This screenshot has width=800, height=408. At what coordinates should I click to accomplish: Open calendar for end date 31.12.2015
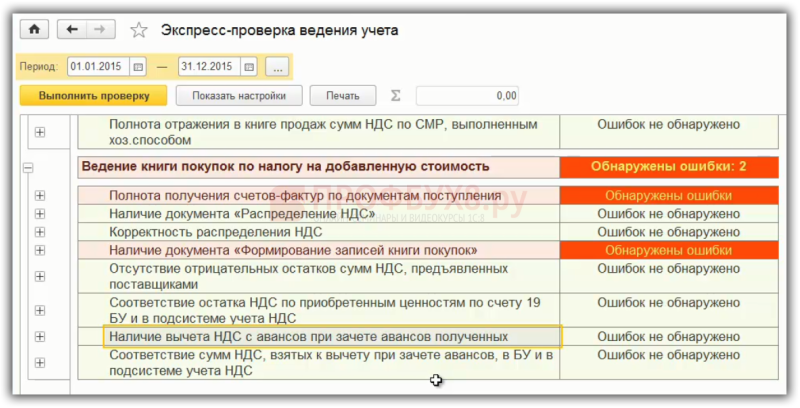click(249, 67)
